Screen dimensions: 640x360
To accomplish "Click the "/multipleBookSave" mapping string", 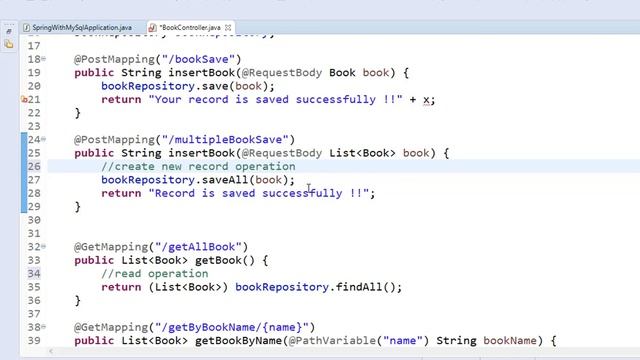I will pos(225,140).
